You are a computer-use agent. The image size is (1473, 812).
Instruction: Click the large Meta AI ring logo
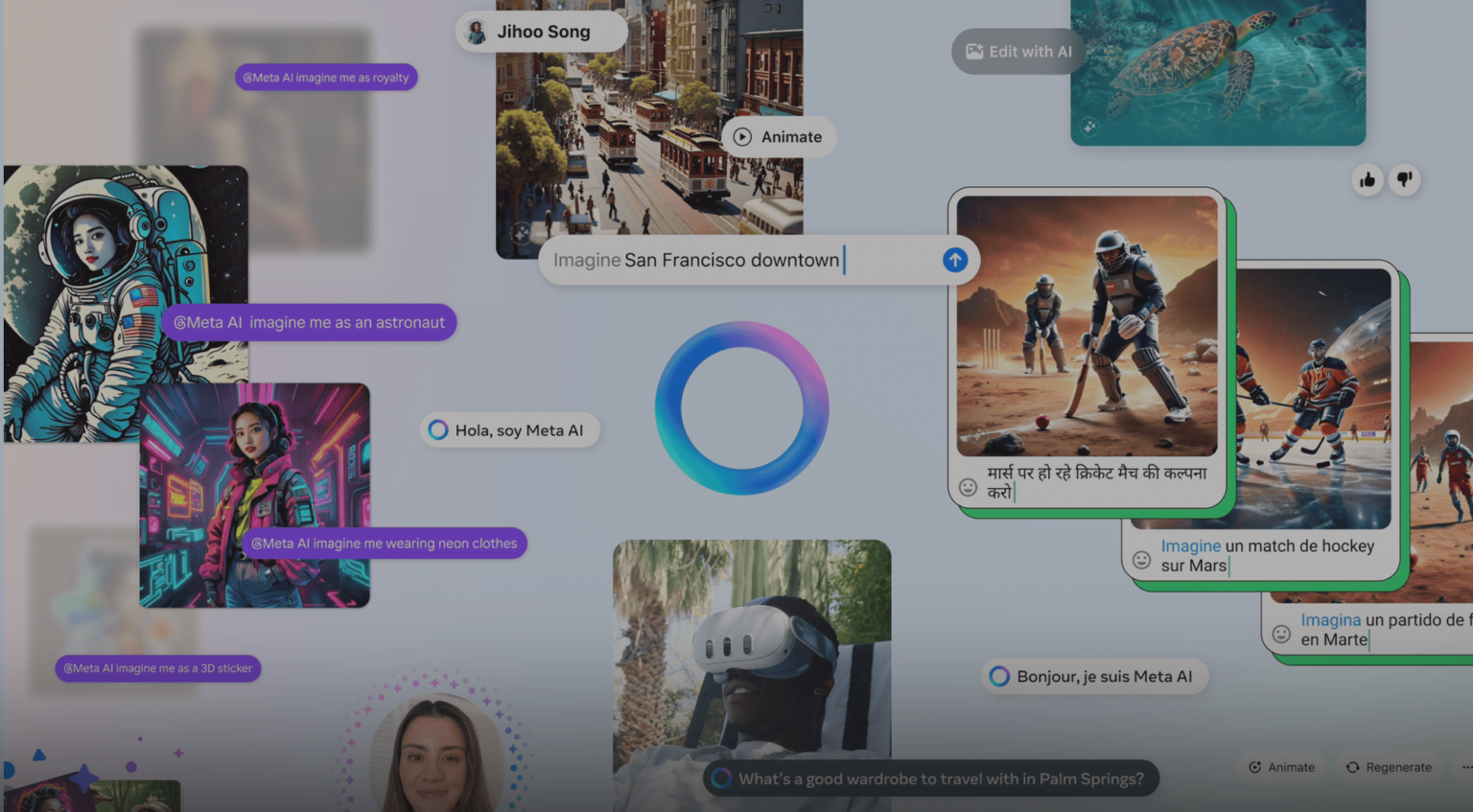pyautogui.click(x=742, y=408)
